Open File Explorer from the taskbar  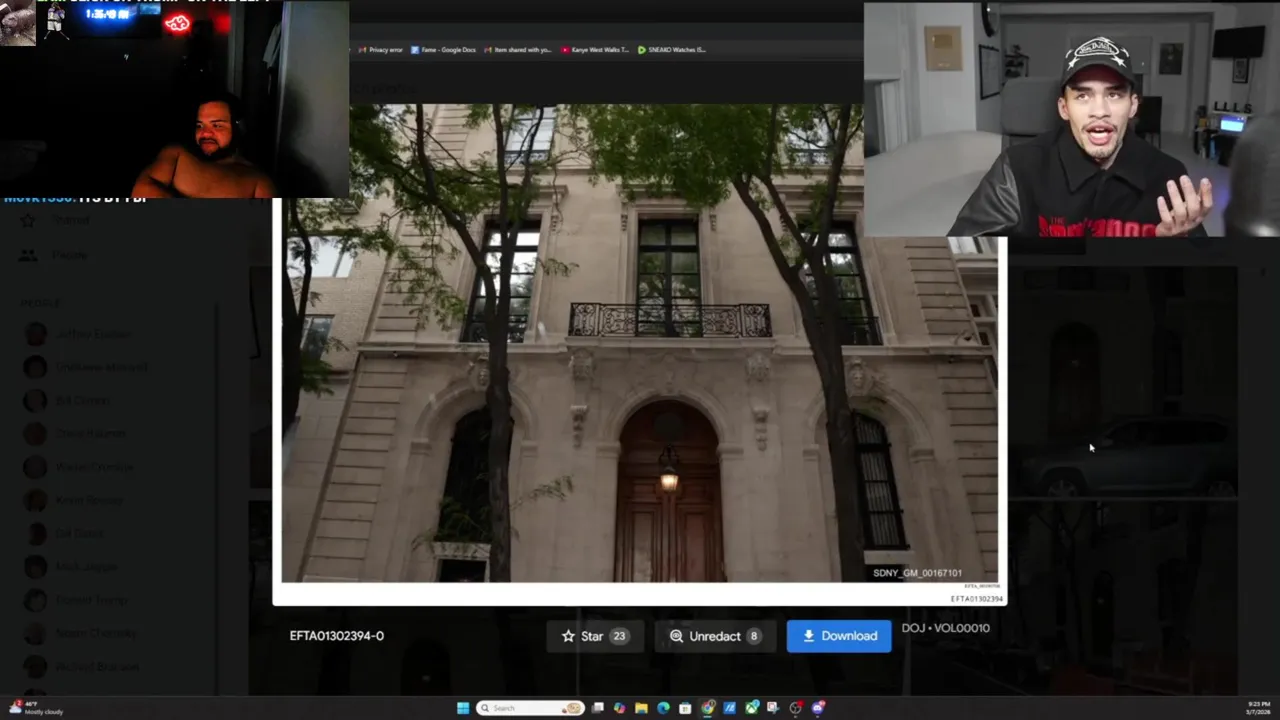coord(641,708)
